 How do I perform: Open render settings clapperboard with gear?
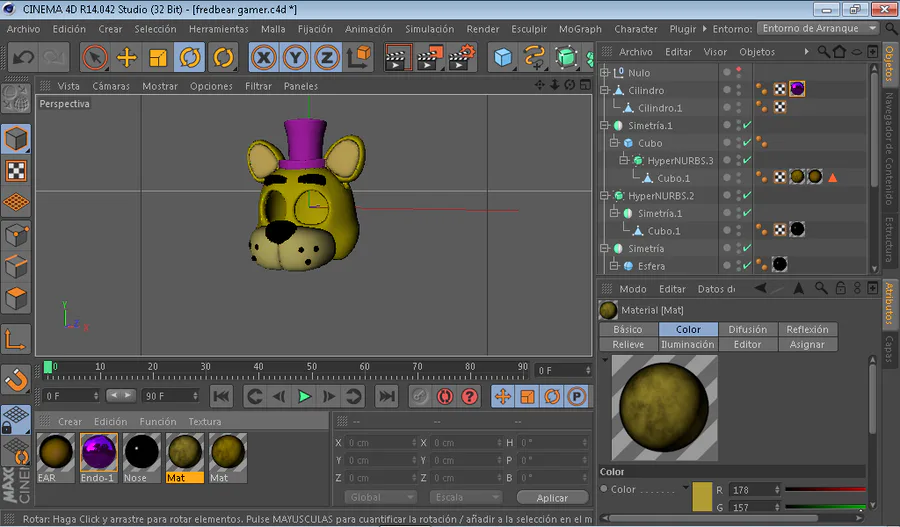462,57
